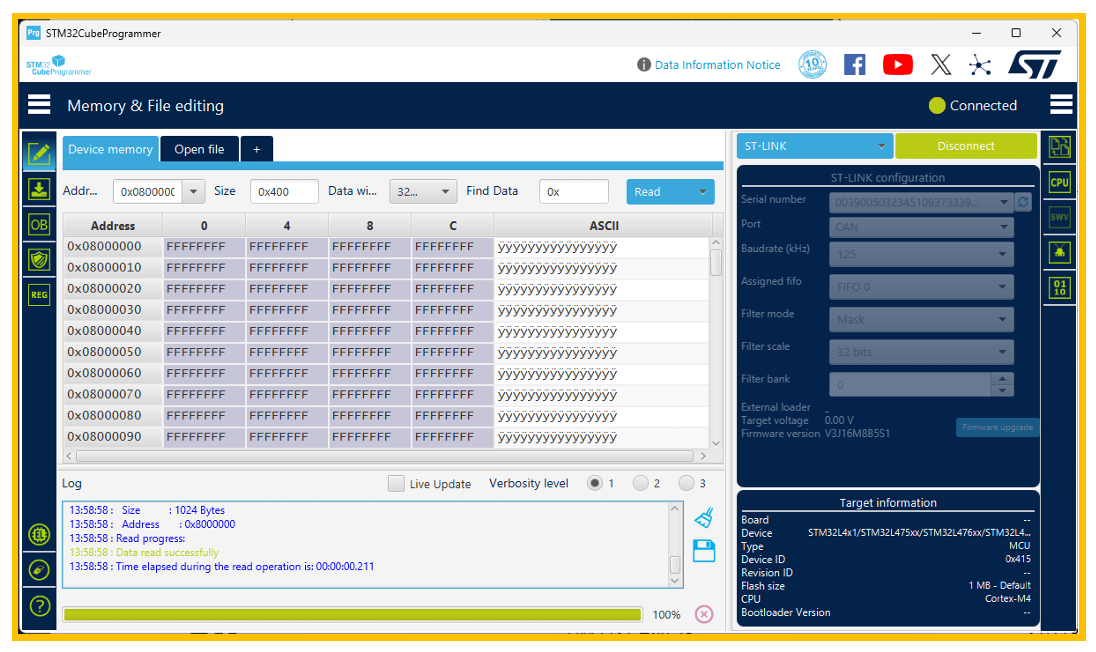The height and width of the screenshot is (652, 1096).
Task: Expand the address dropdown arrow
Action: [x=194, y=191]
